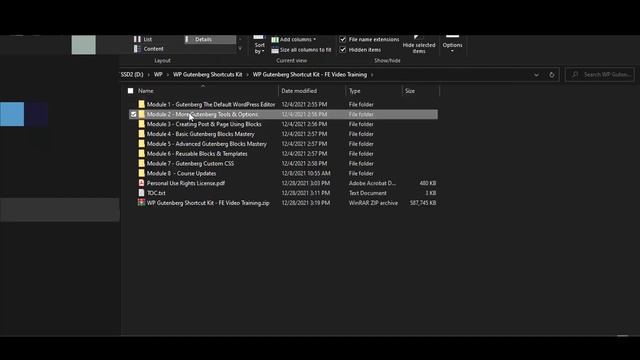This screenshot has width=640, height=360.
Task: Select Module 8 - Course Updates
Action: tap(182, 173)
